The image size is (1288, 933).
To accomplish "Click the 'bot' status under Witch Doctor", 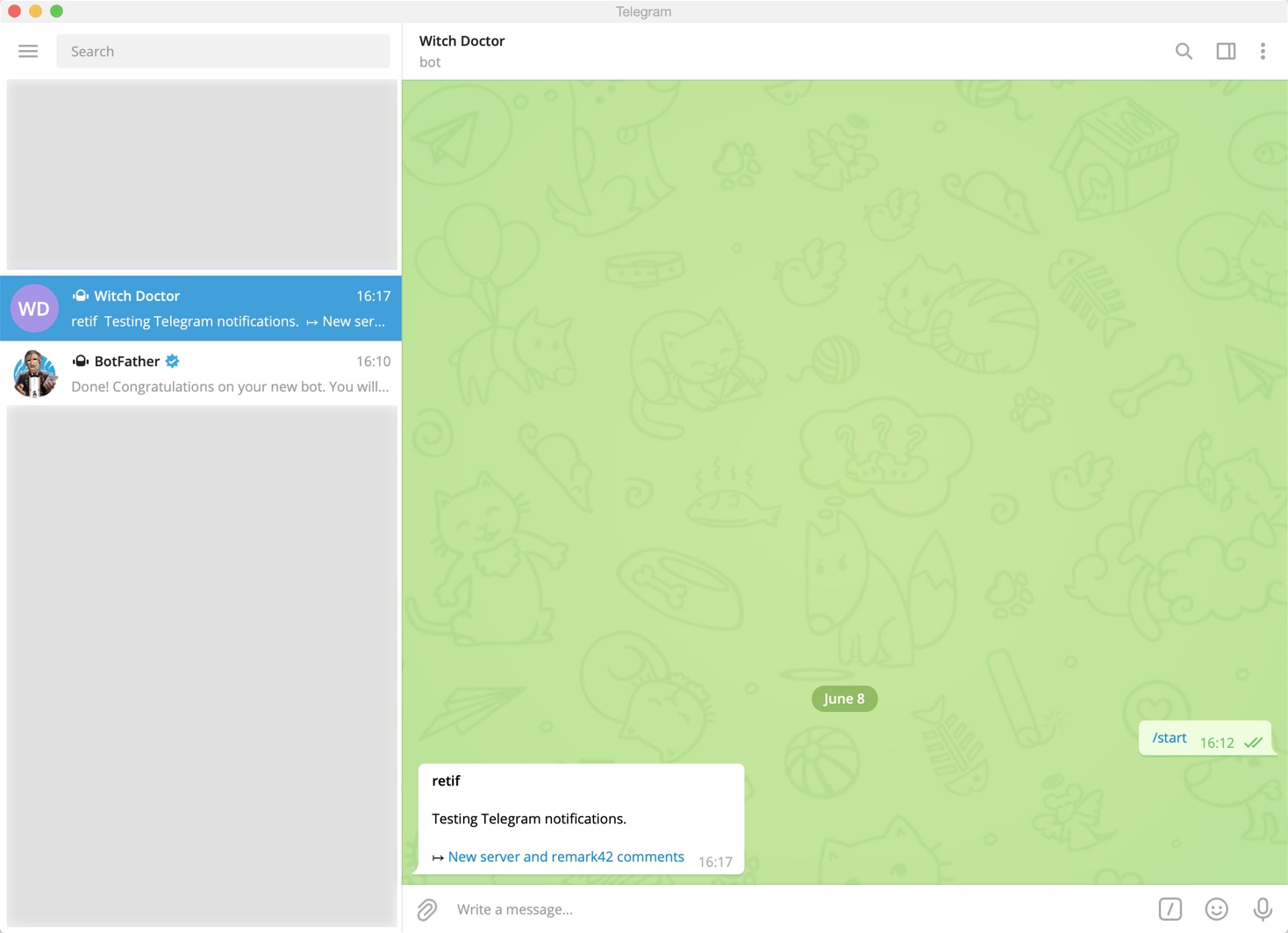I will point(430,62).
